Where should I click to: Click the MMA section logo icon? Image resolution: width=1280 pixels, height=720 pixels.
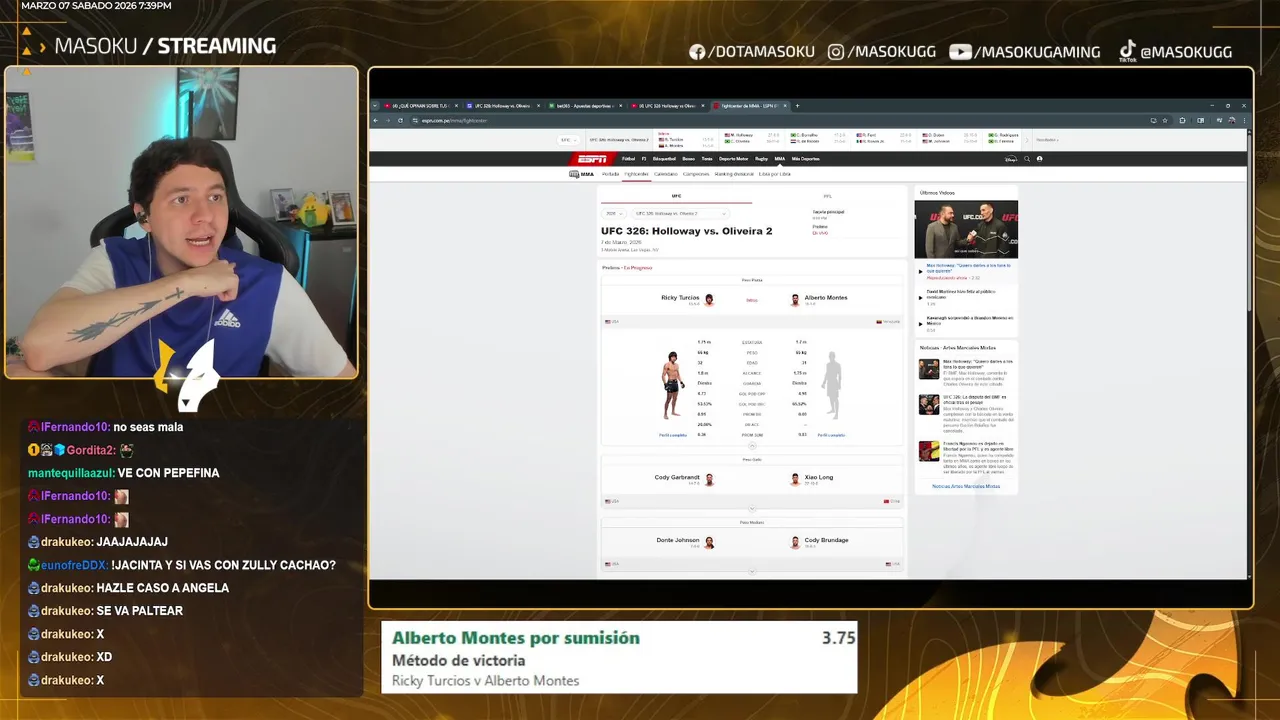(575, 174)
